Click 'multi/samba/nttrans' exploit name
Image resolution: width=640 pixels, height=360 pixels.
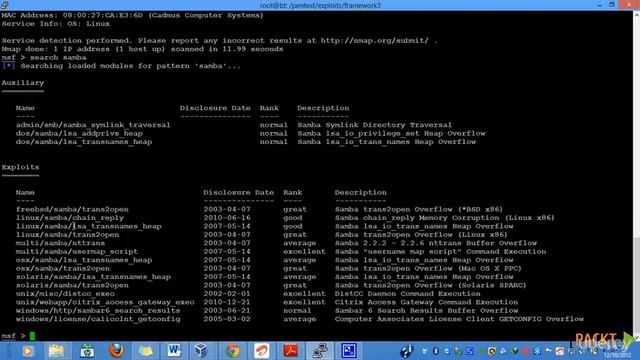[60, 243]
